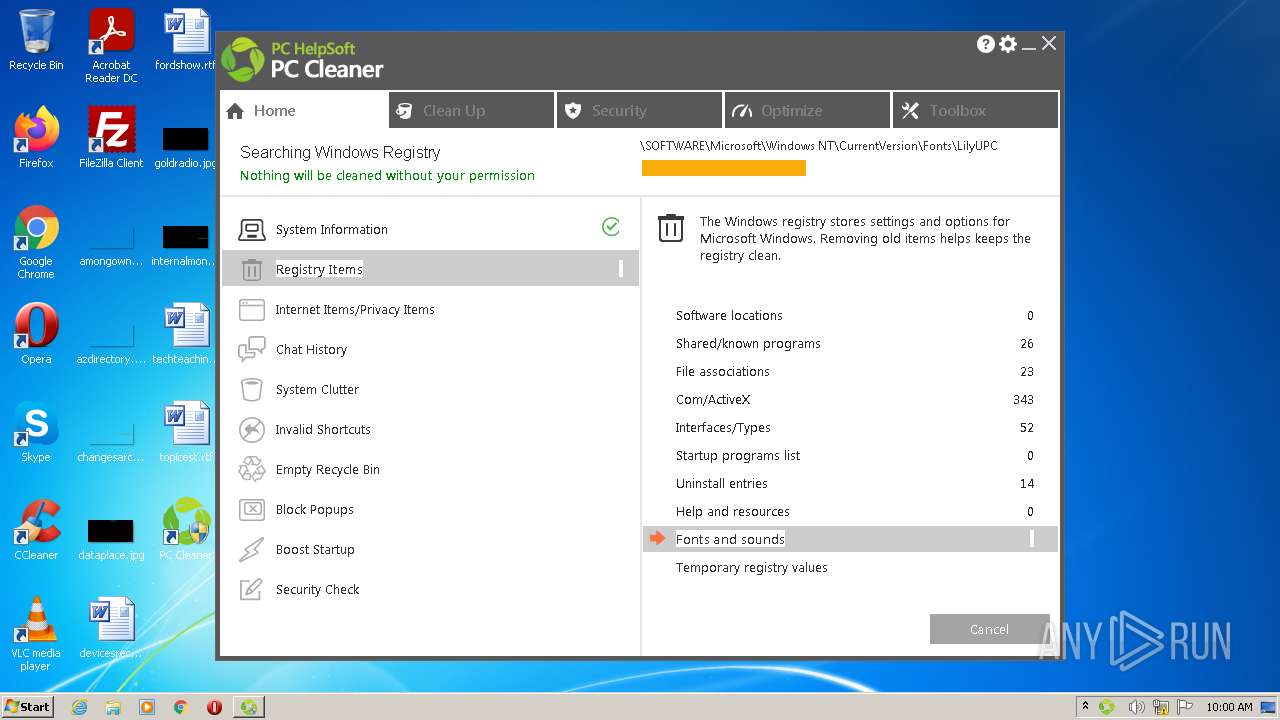Viewport: 1280px width, 720px height.
Task: Click the 'Uninstall entries' registry row
Action: [850, 484]
